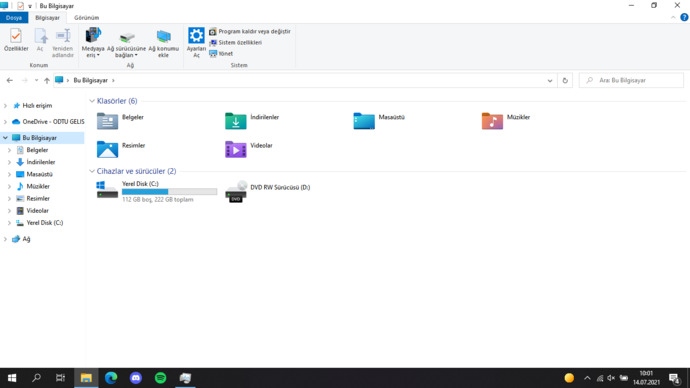Select OneDrive - ODTU GELIS in sidebar
Screen dimensions: 690x388
(x=53, y=122)
